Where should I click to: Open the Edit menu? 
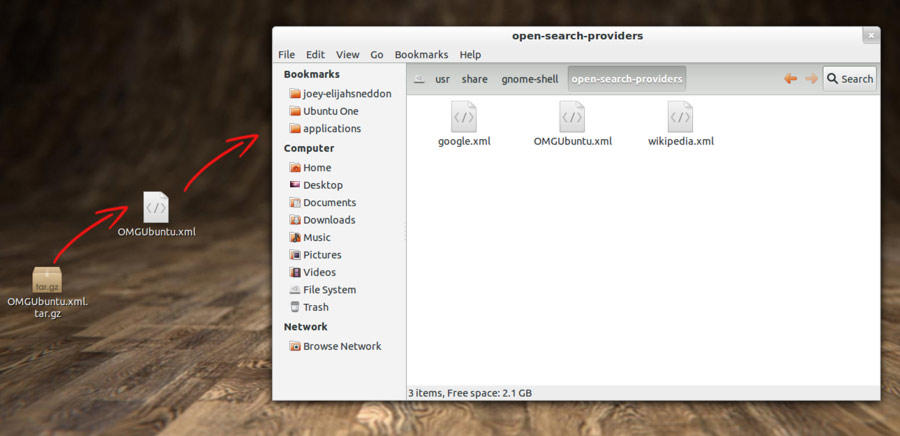(x=315, y=55)
